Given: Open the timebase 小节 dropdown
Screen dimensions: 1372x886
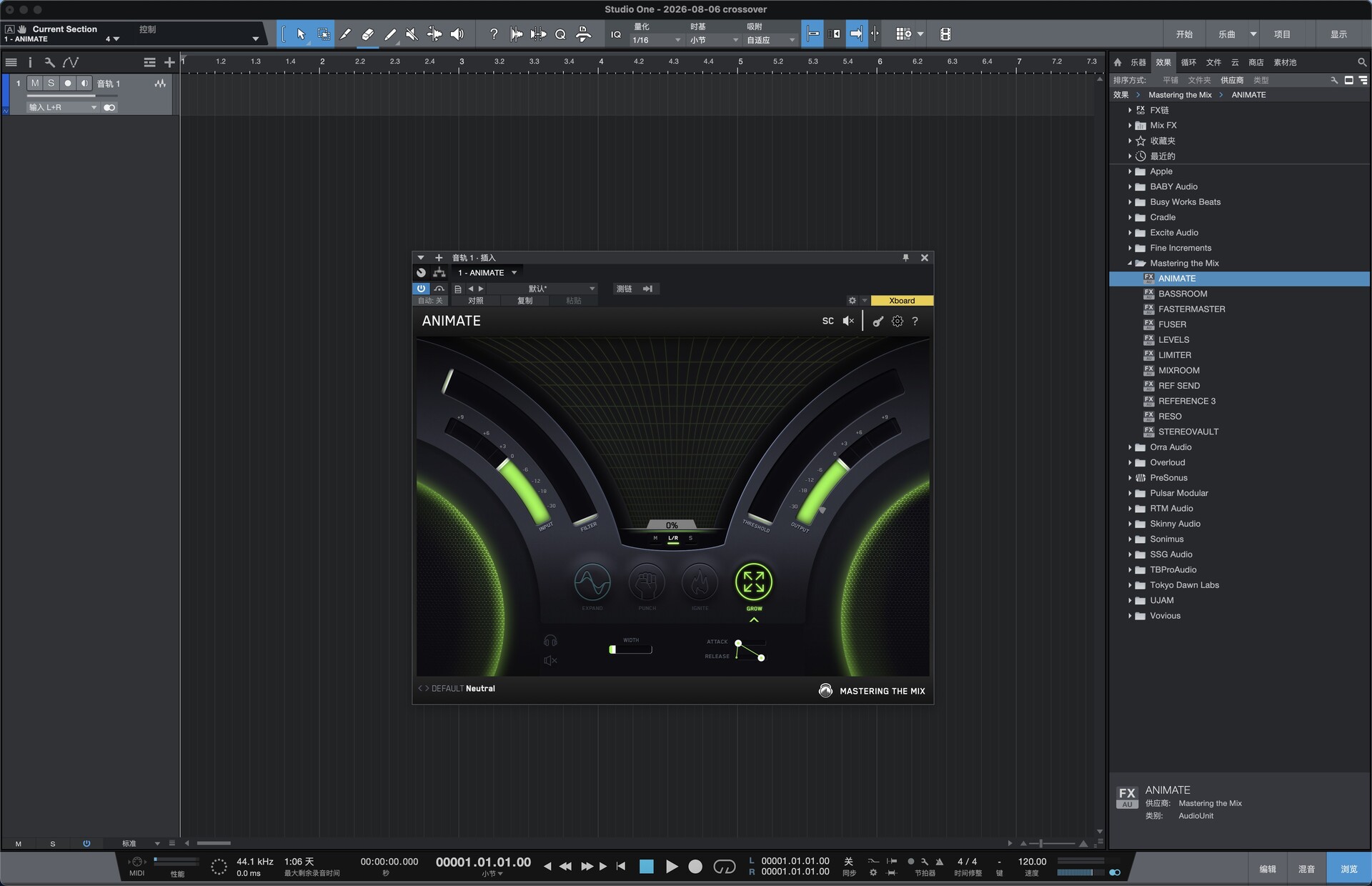Looking at the screenshot, I should click(713, 40).
